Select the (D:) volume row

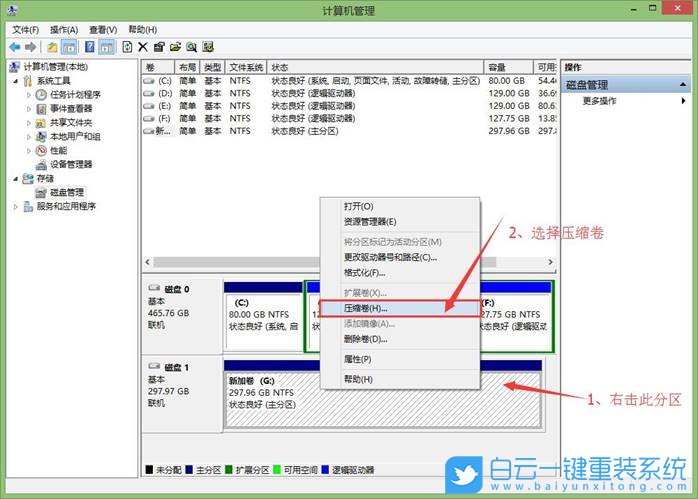(x=349, y=93)
